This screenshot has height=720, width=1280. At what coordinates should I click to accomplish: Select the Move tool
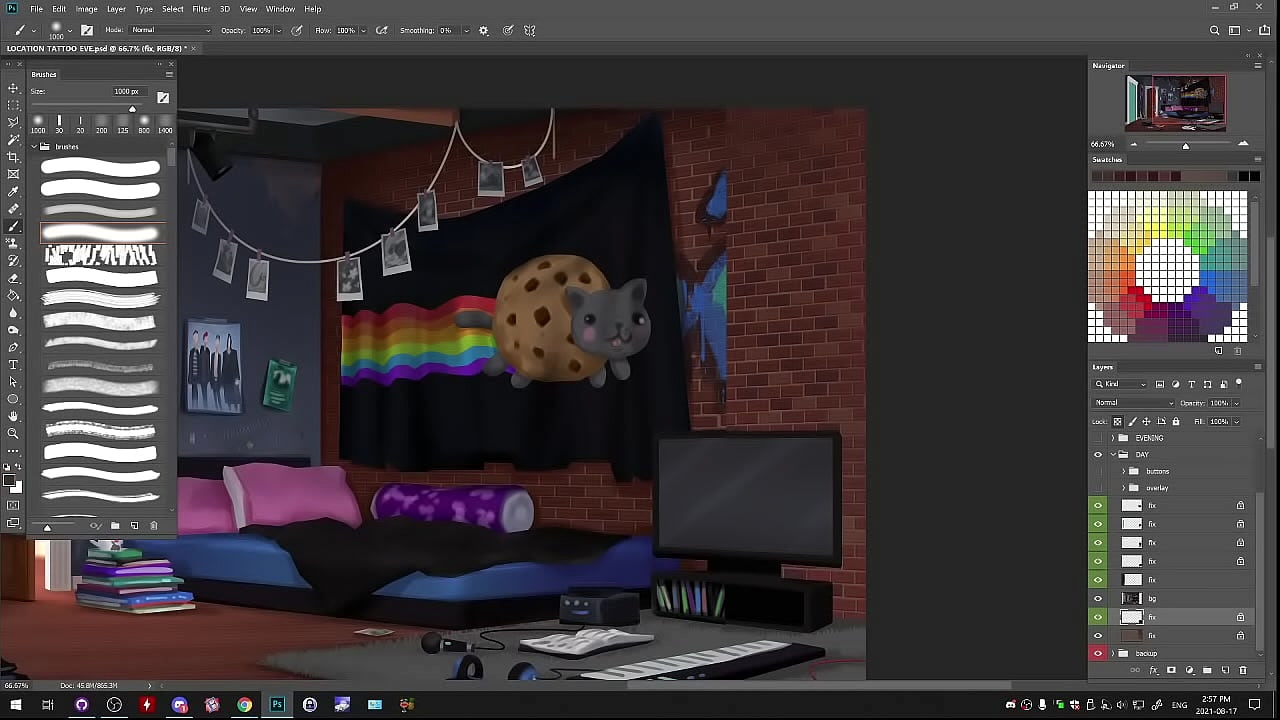[x=13, y=89]
